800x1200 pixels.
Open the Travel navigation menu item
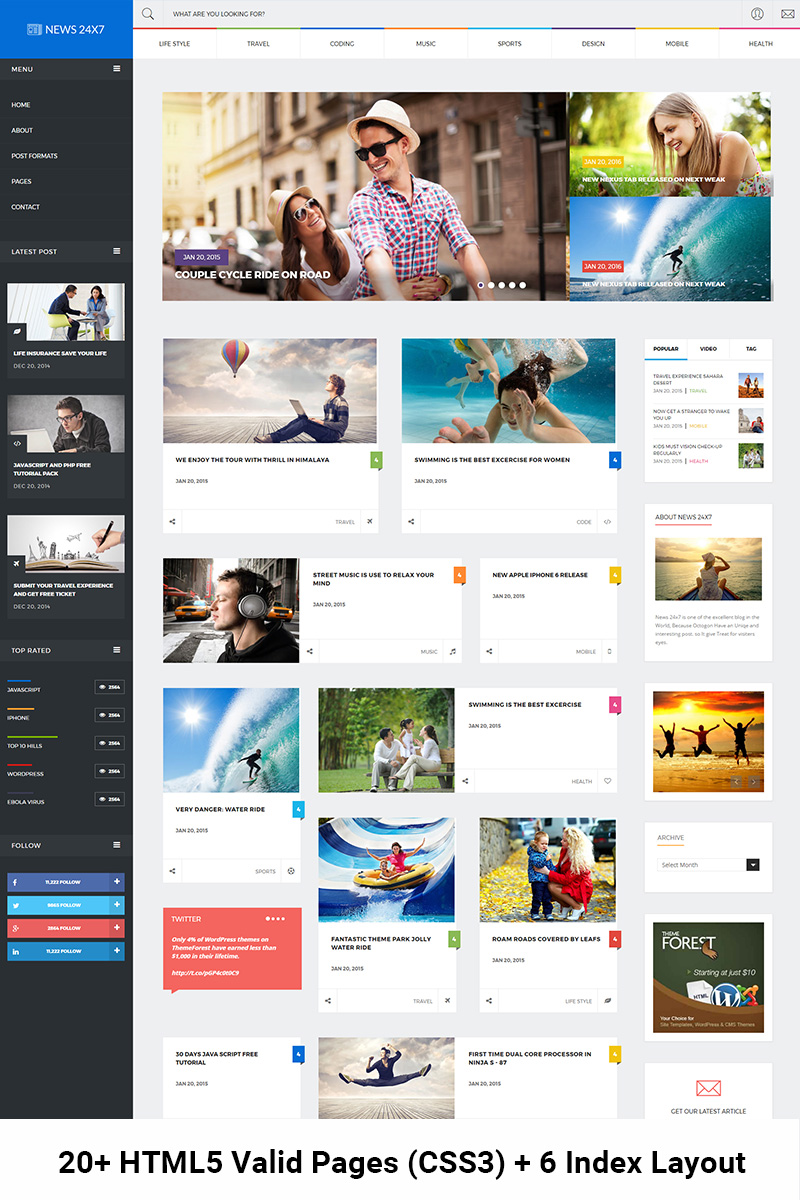click(258, 44)
